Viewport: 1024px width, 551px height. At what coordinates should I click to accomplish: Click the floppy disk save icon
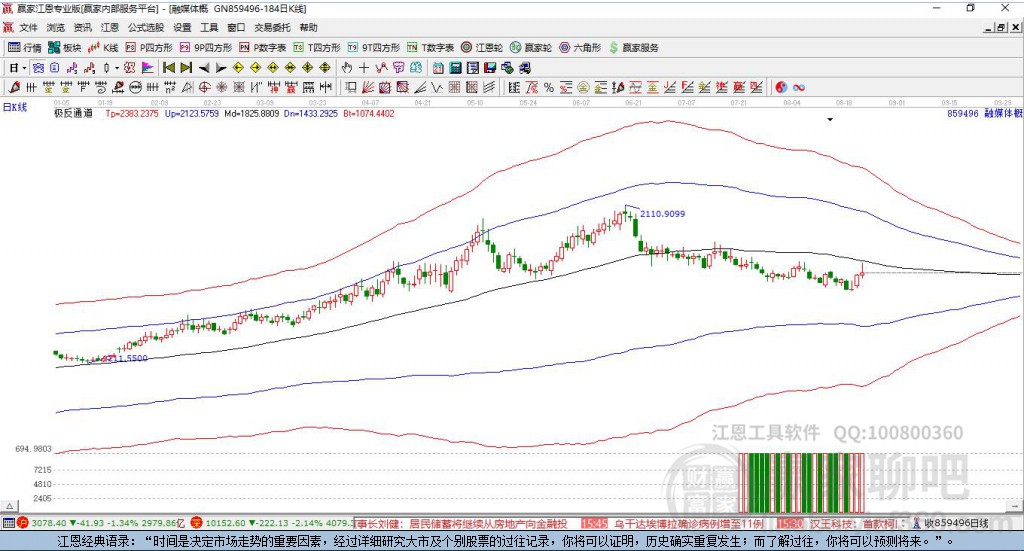tap(490, 67)
